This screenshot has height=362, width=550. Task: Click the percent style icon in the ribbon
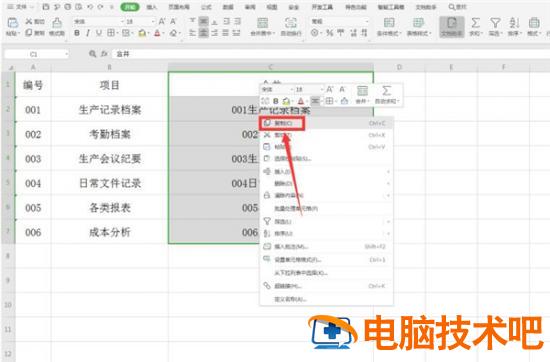[x=329, y=33]
